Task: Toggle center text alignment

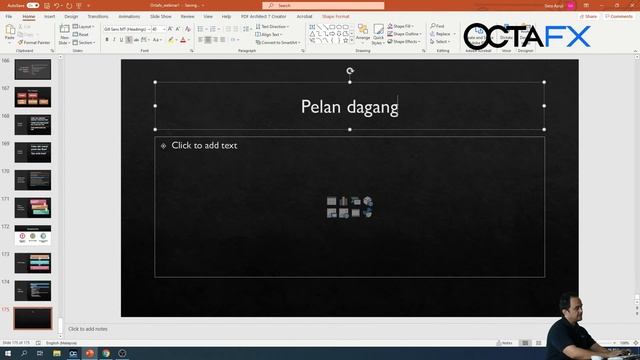Action: click(x=208, y=40)
